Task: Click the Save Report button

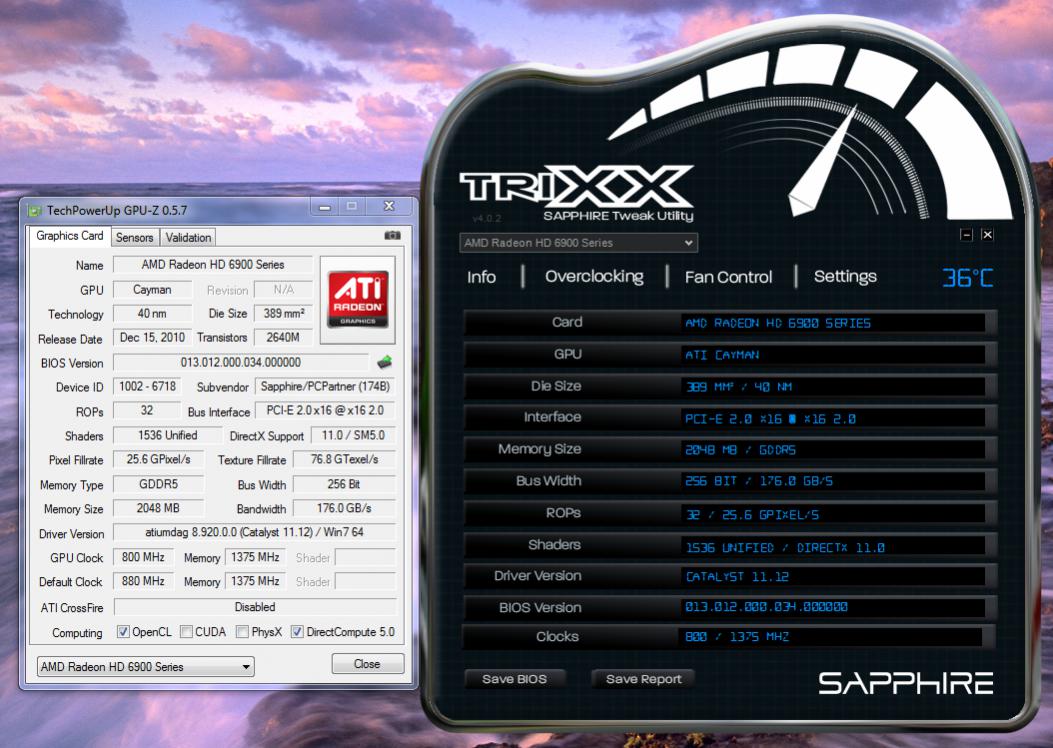Action: [x=643, y=679]
